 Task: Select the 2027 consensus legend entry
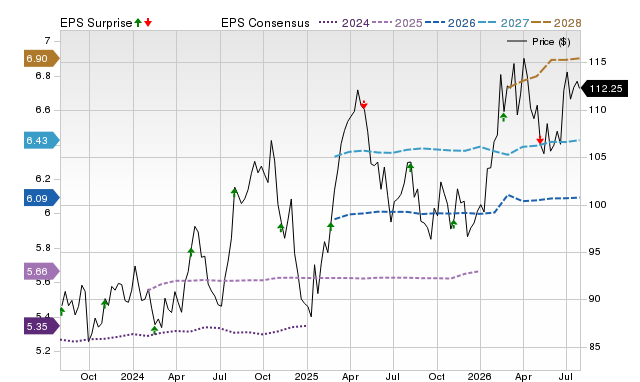[x=503, y=23]
